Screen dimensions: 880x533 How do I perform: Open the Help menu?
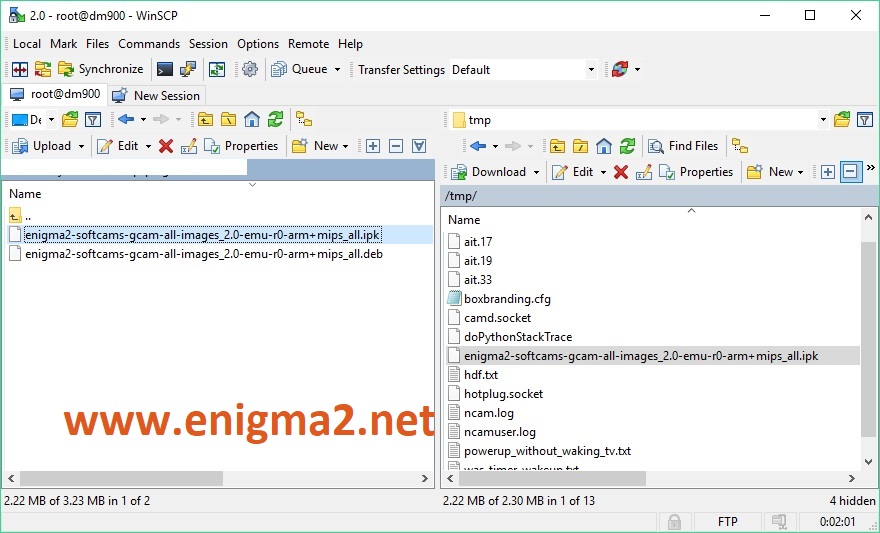click(x=350, y=44)
